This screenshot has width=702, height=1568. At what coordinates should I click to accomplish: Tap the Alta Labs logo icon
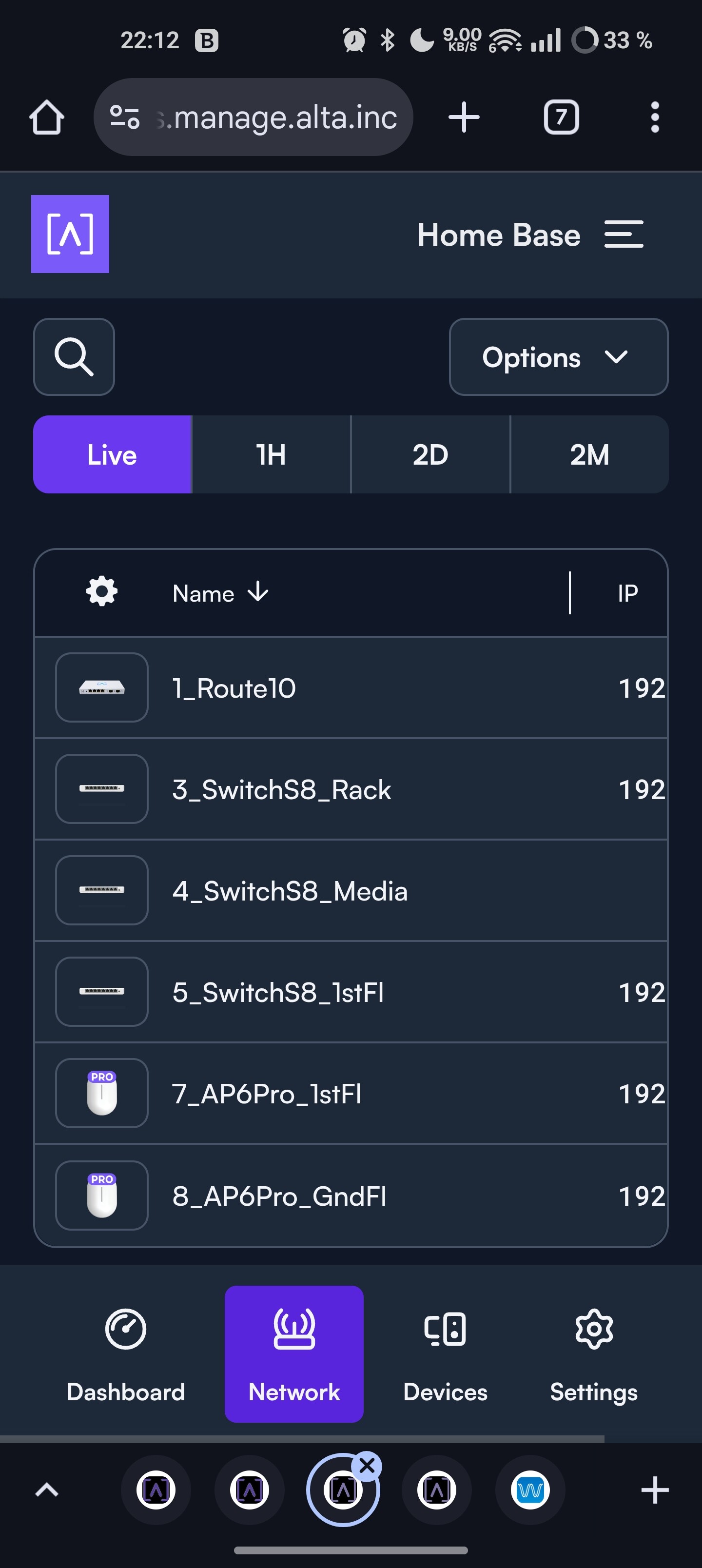coord(70,234)
